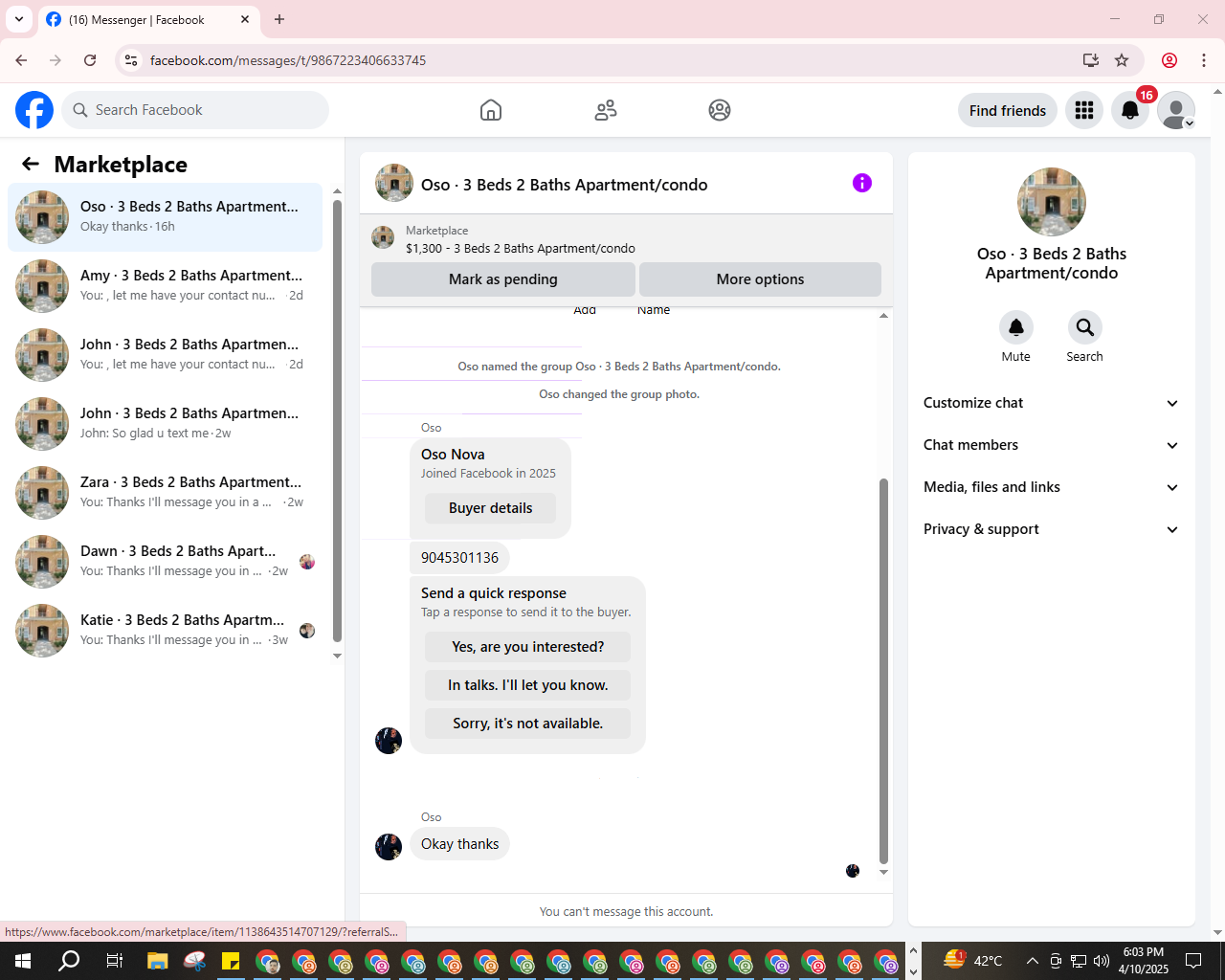Click Find friends button
This screenshot has width=1225, height=980.
[1008, 110]
